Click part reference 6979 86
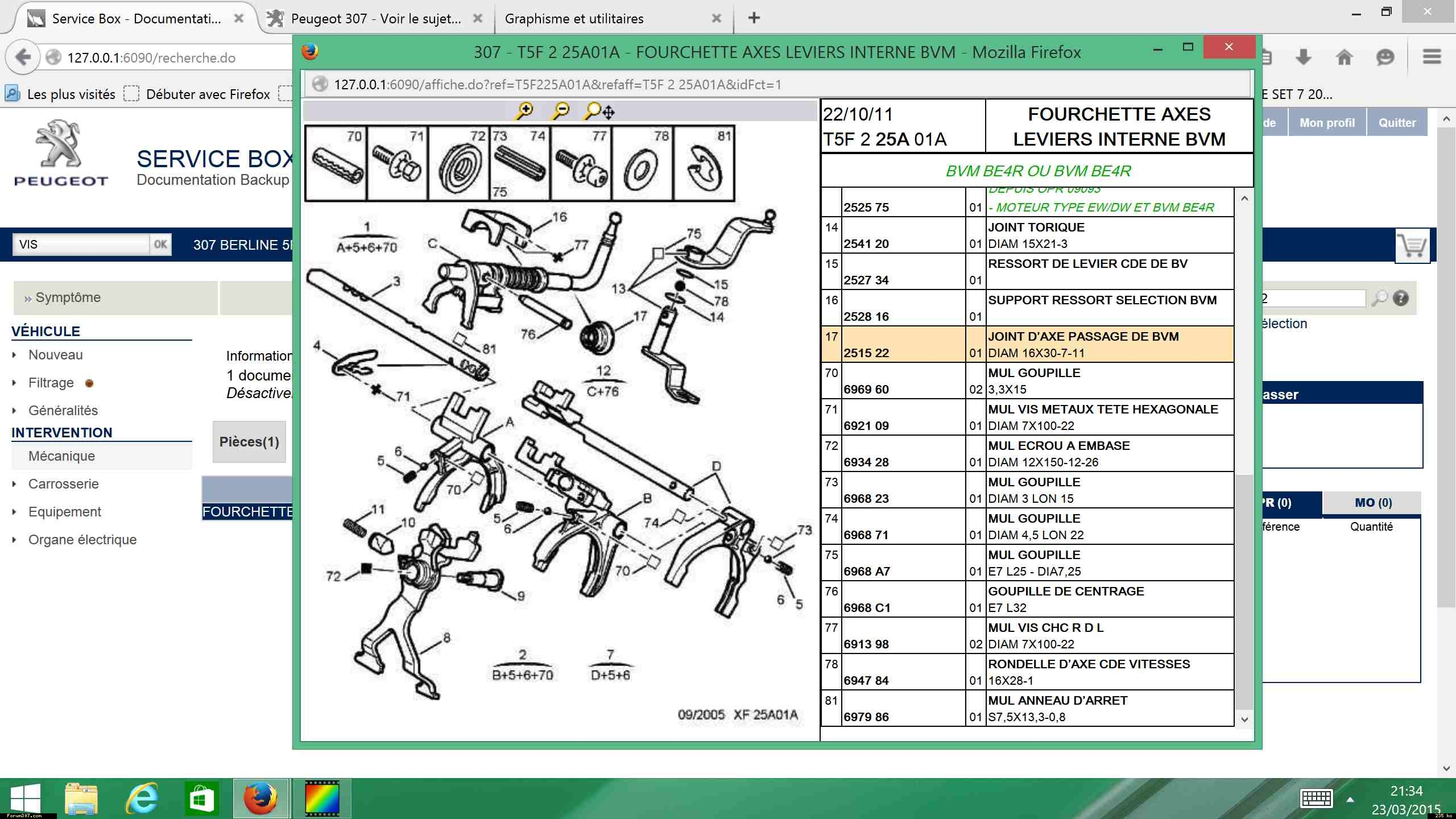The height and width of the screenshot is (819, 1456). 866,717
